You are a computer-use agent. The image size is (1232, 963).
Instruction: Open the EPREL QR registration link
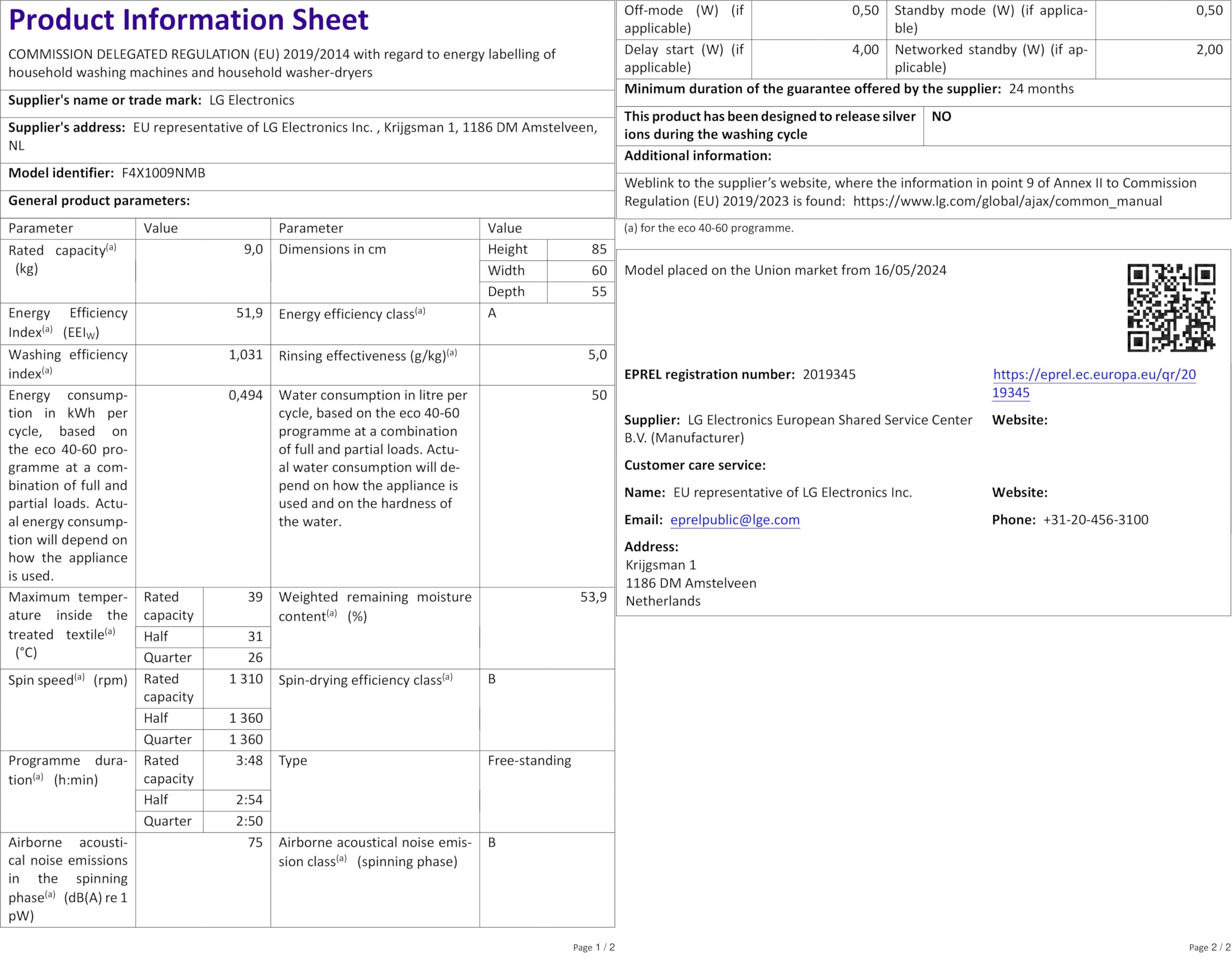1094,383
